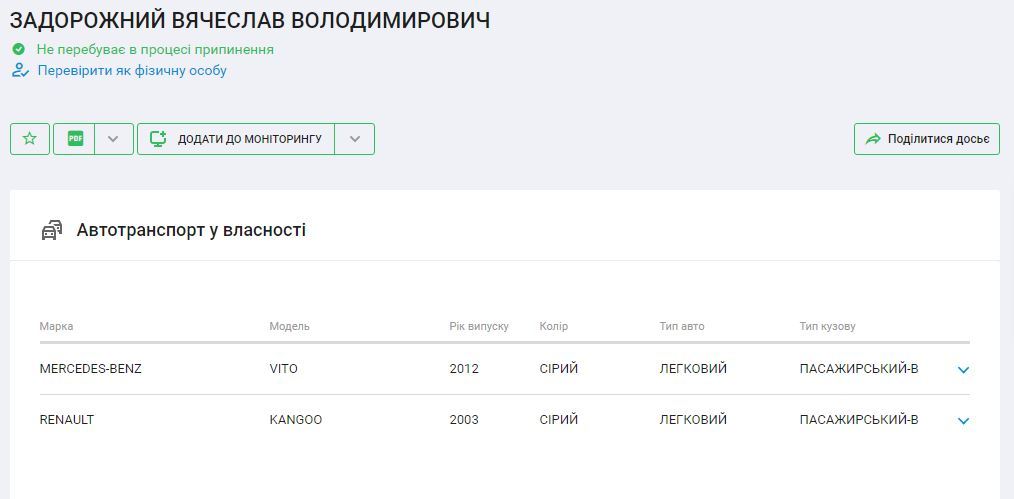Click the monitor icon in monitoring button
The image size is (1014, 499).
pyautogui.click(x=158, y=139)
